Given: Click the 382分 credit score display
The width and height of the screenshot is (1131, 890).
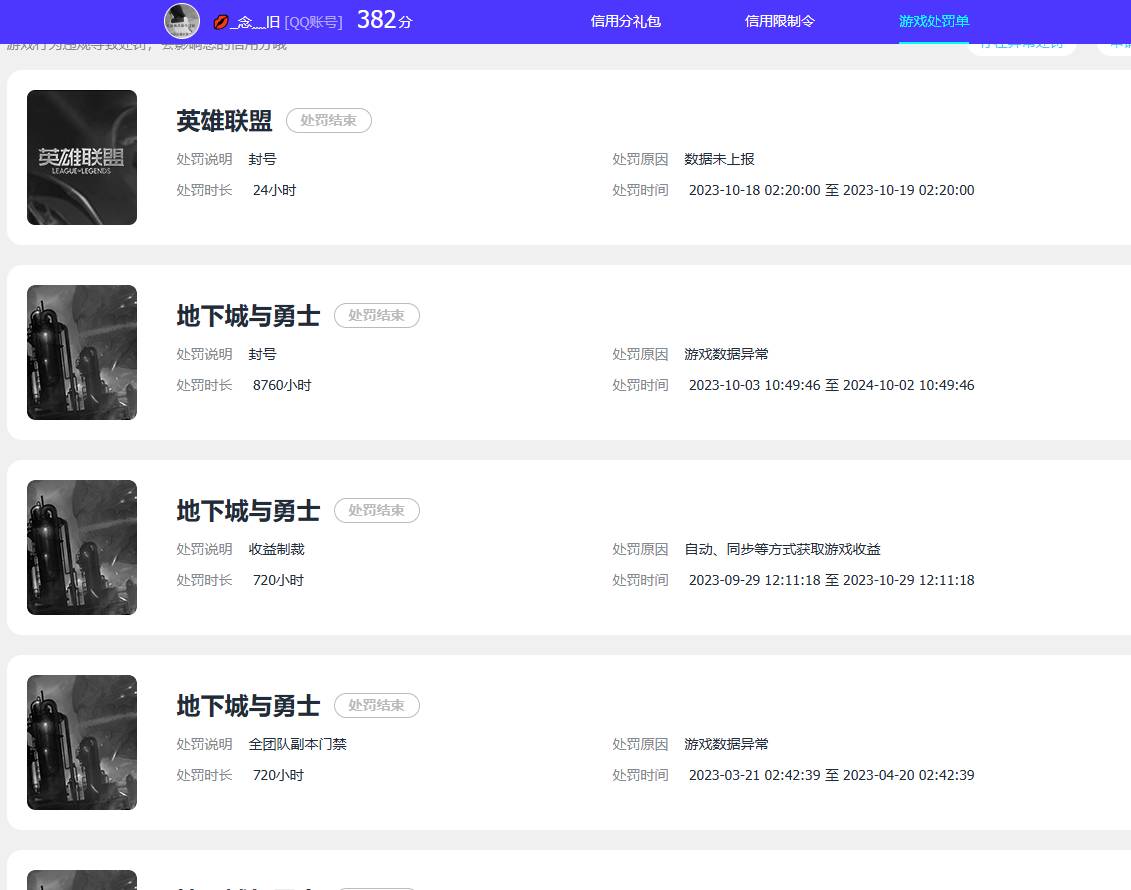Looking at the screenshot, I should (x=383, y=19).
